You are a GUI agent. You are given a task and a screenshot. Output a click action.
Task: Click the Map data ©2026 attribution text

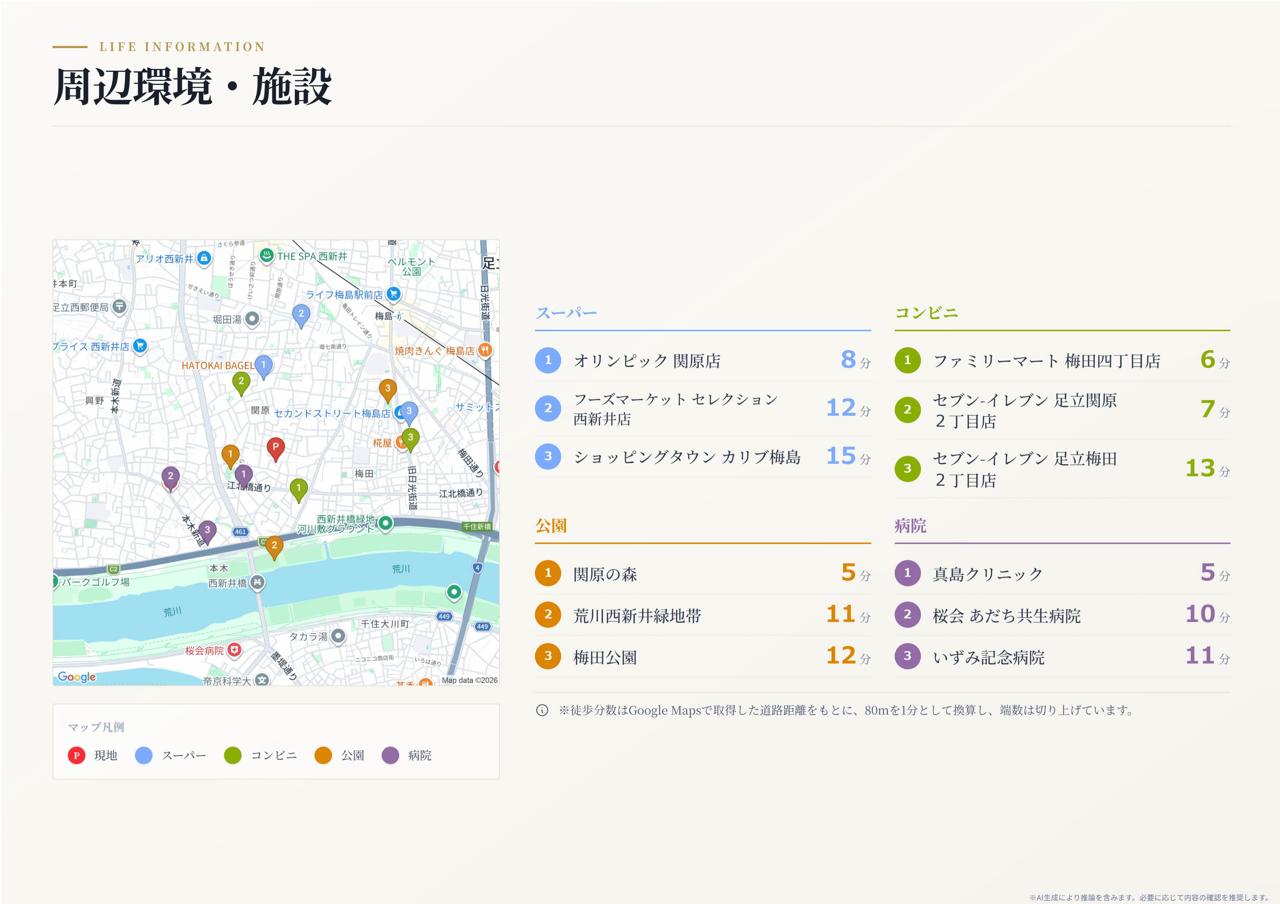point(470,680)
